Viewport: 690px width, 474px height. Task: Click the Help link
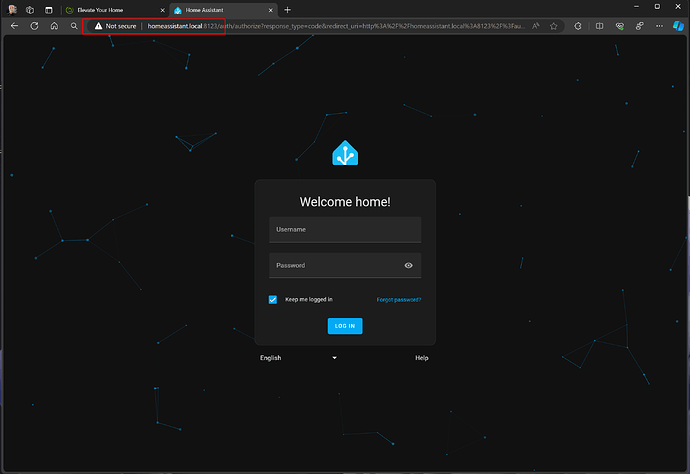pos(422,357)
